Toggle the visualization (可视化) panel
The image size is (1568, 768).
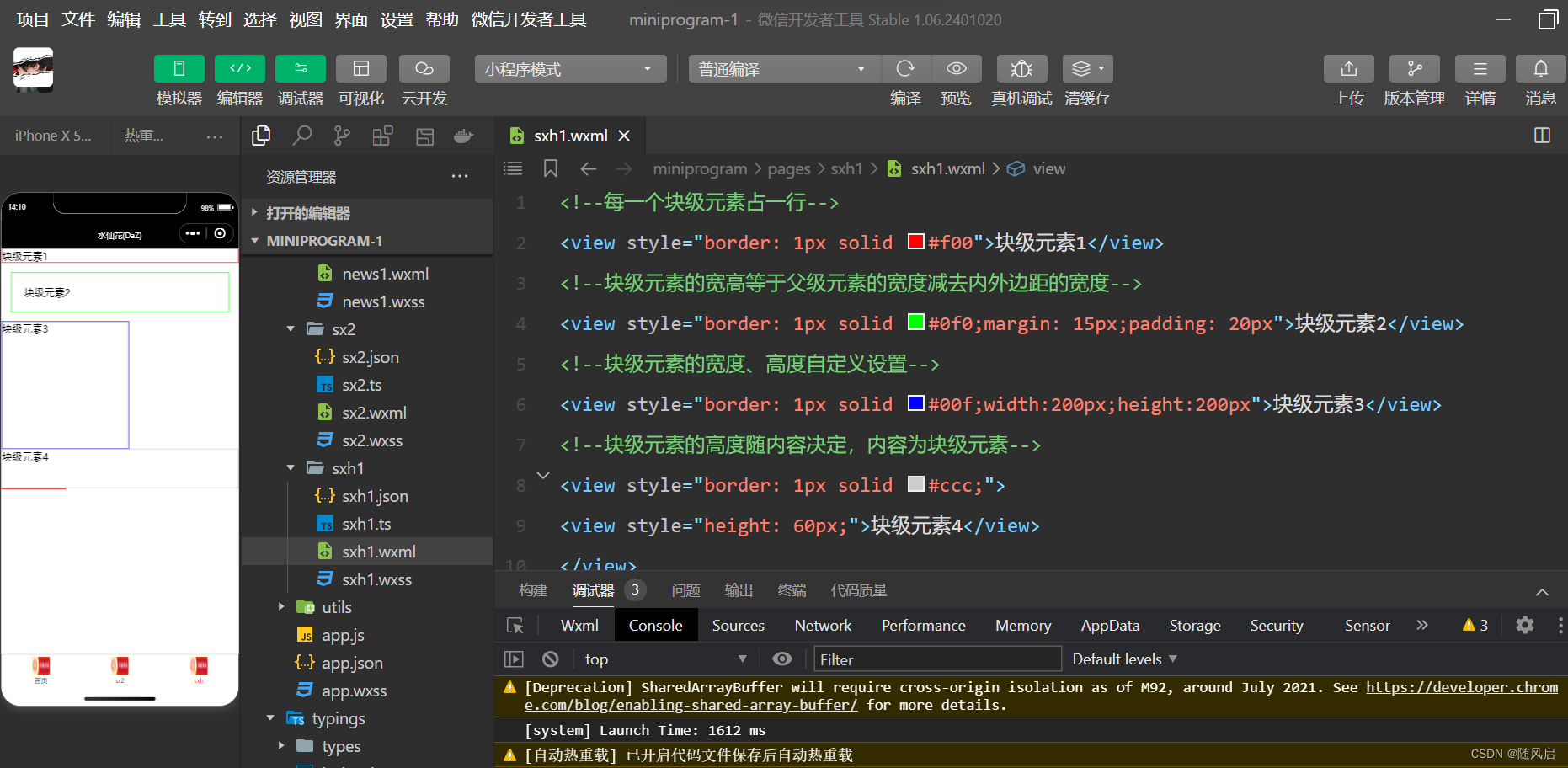tap(361, 68)
